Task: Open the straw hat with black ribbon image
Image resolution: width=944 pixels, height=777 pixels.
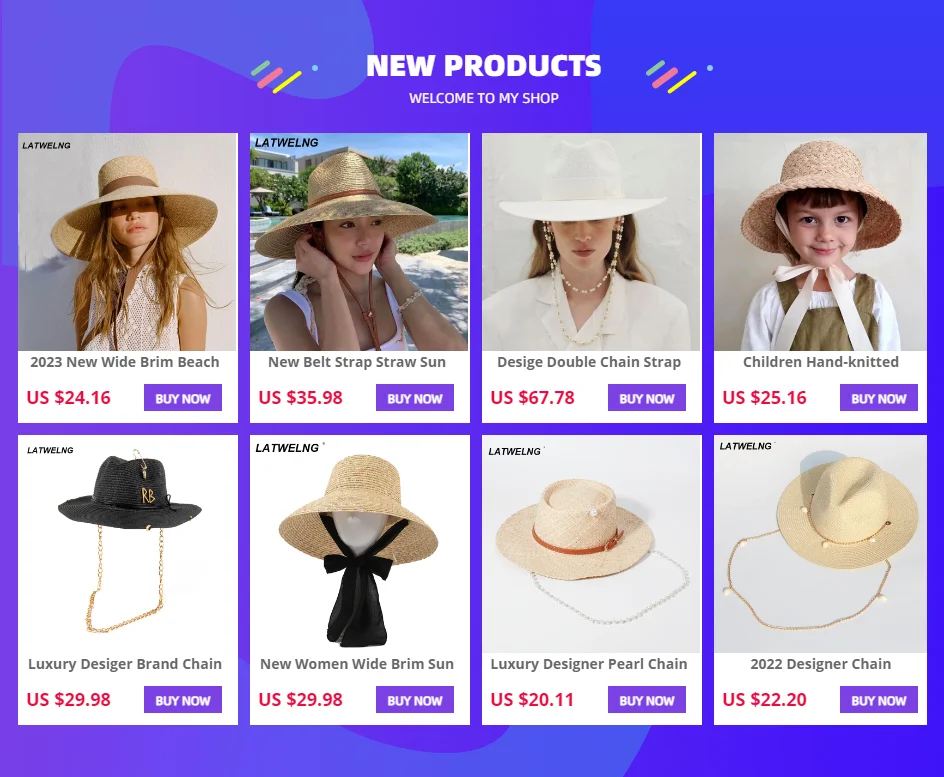Action: tap(359, 544)
